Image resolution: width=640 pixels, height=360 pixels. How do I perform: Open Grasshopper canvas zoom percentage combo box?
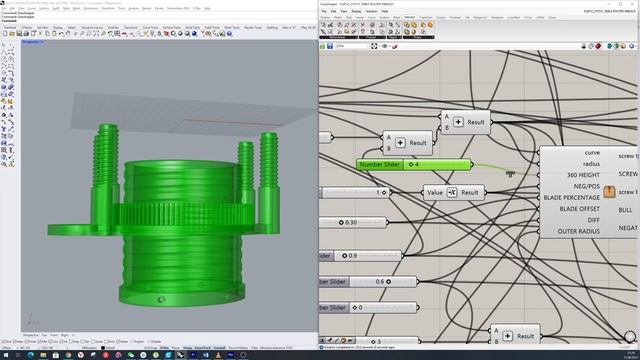coord(352,46)
